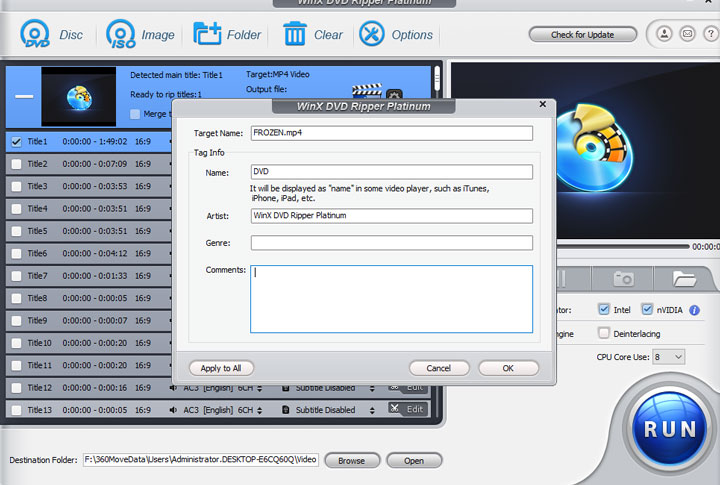Click the 'Target:MP4 Video' text

pyautogui.click(x=278, y=74)
